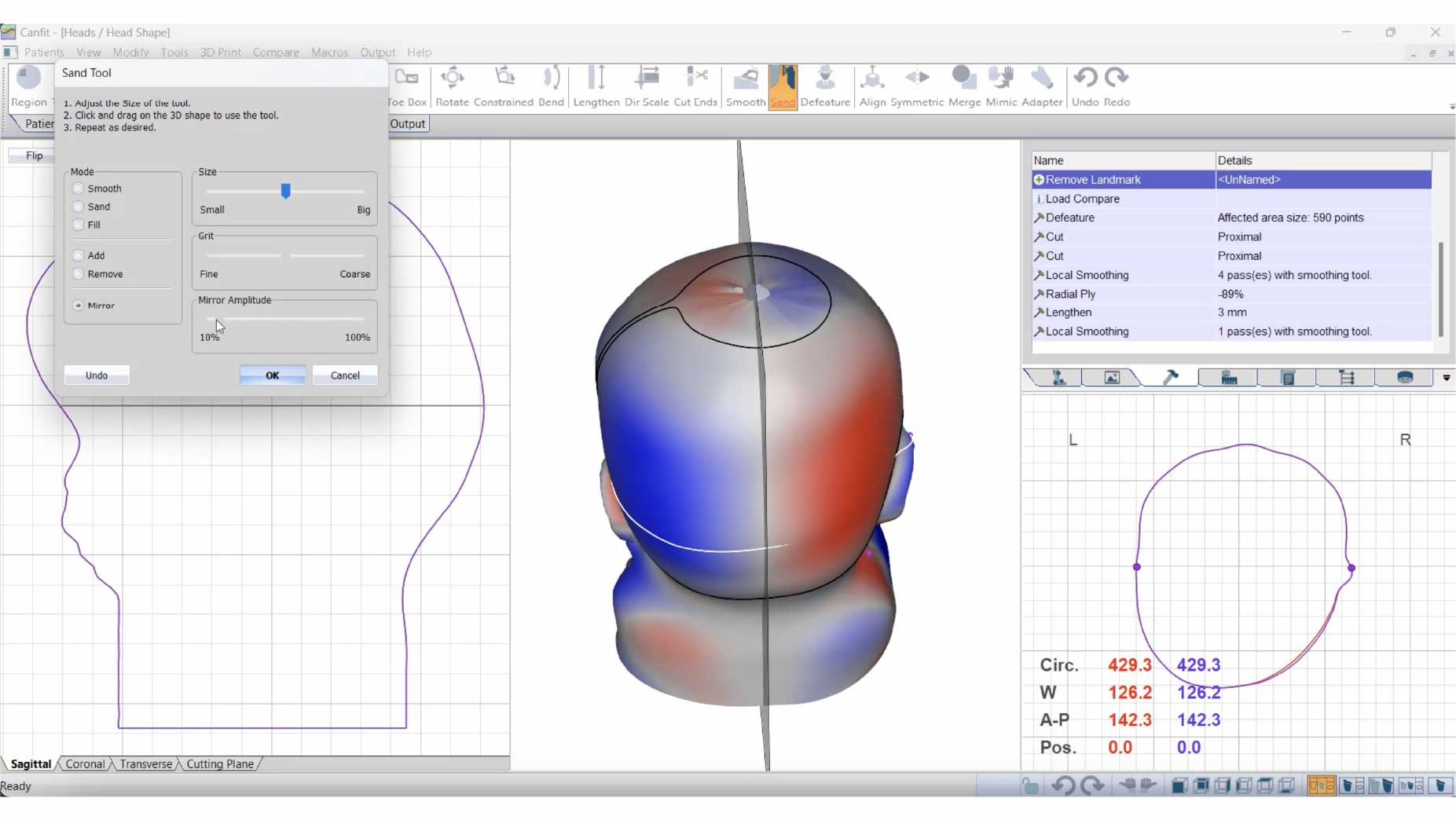Screen dimensions: 1456x820
Task: Select the Fill mode option
Action: 79,225
